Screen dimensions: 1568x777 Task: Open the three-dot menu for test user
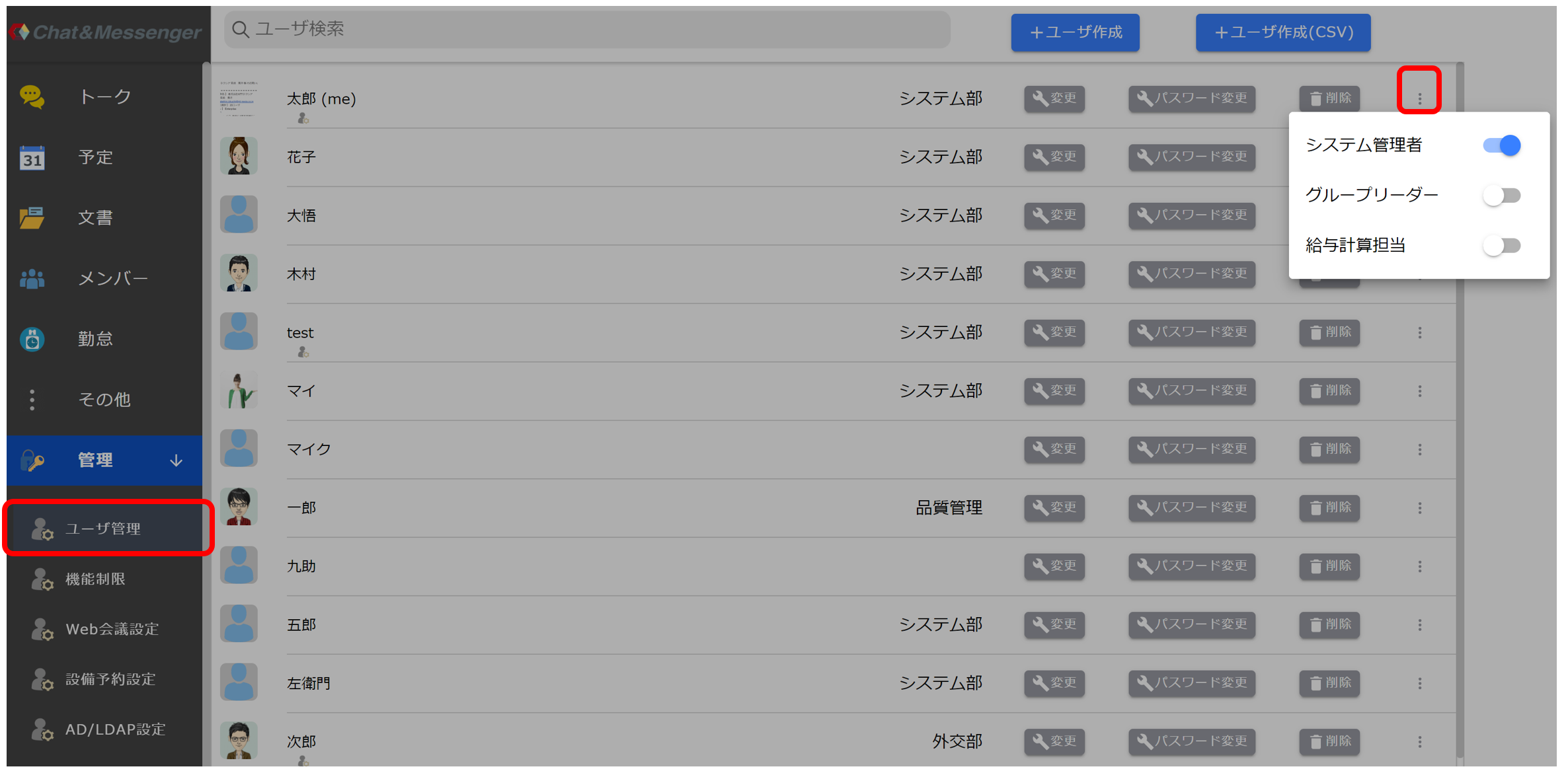point(1420,333)
